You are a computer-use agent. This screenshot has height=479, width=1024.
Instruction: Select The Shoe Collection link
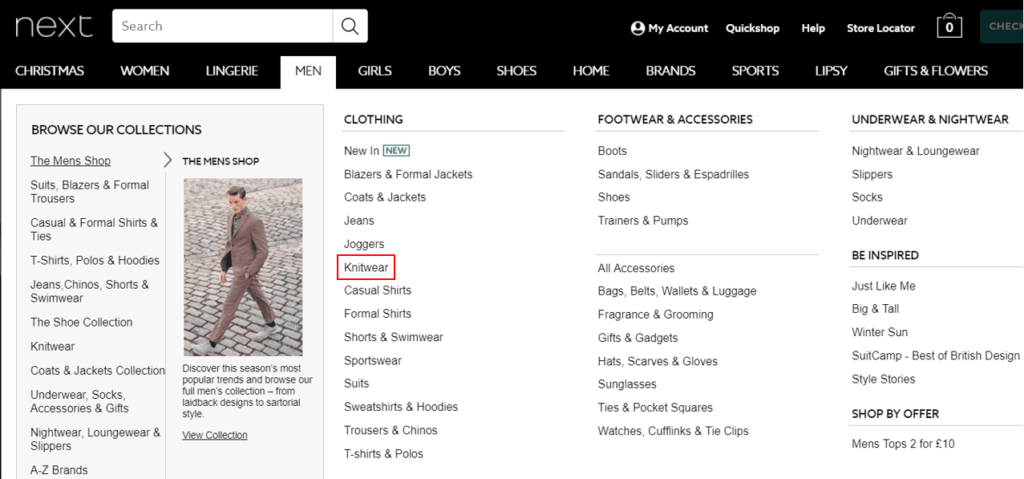point(81,322)
